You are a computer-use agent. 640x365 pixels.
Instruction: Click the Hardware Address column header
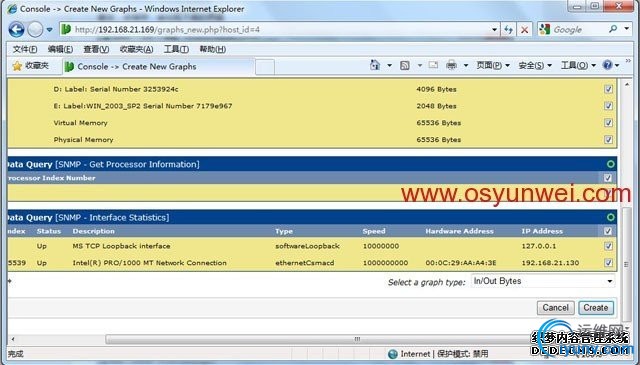460,231
